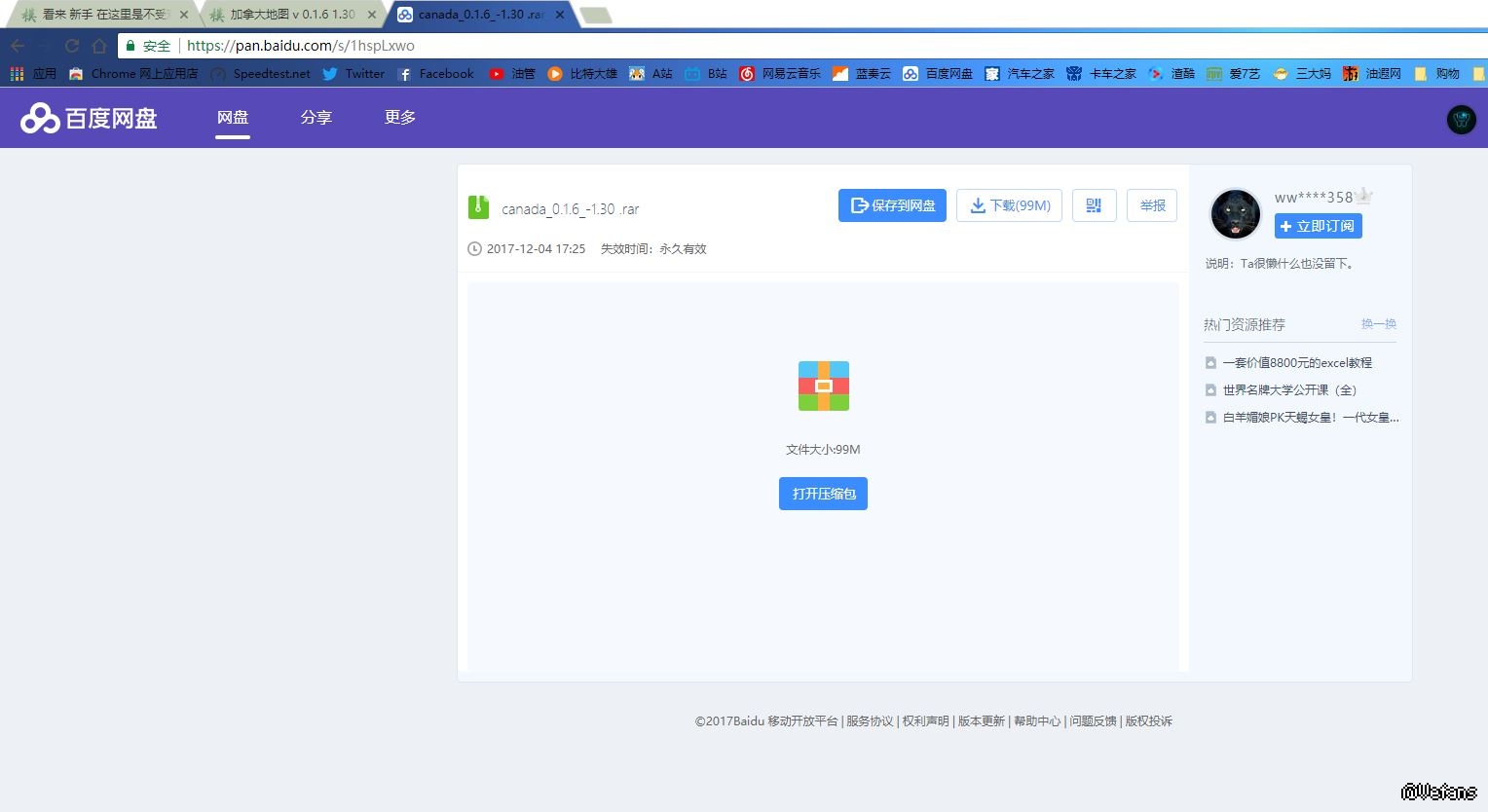Image resolution: width=1488 pixels, height=812 pixels.
Task: Open the Speedtest.net bookmark
Action: coord(261,74)
